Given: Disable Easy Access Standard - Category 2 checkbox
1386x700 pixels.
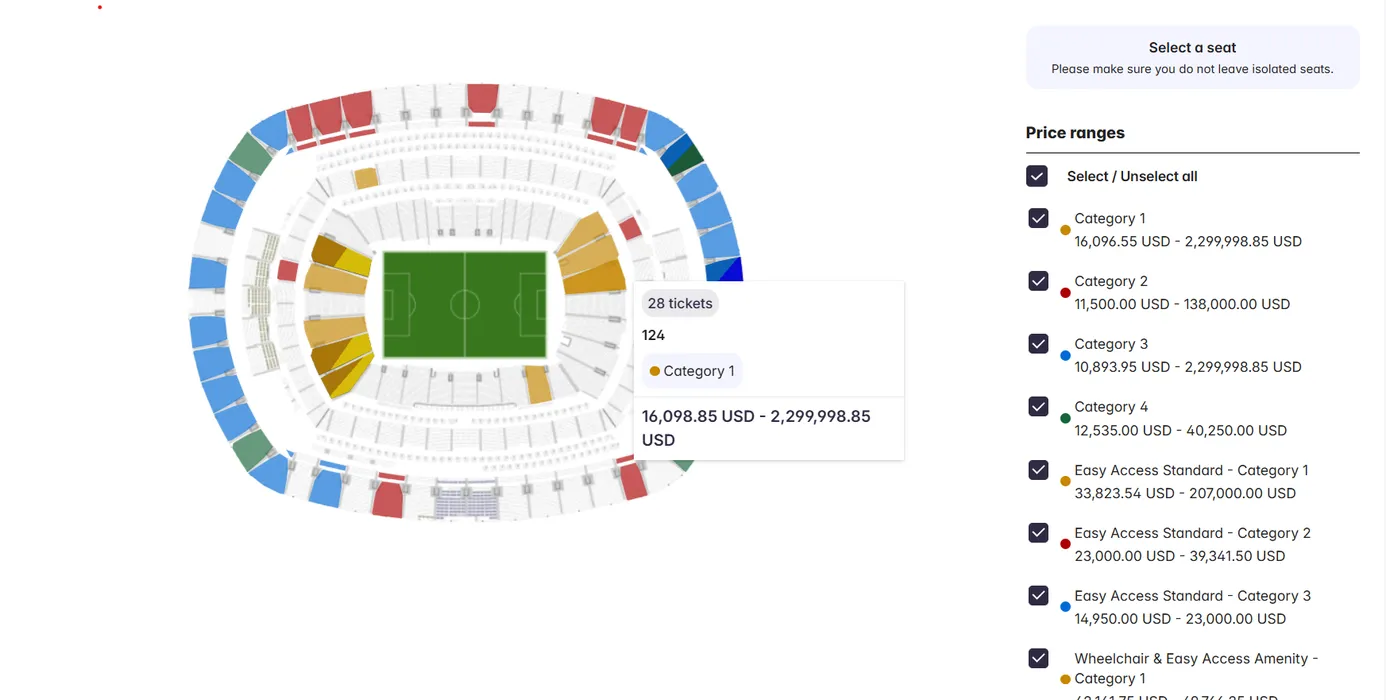Looking at the screenshot, I should click(x=1038, y=533).
